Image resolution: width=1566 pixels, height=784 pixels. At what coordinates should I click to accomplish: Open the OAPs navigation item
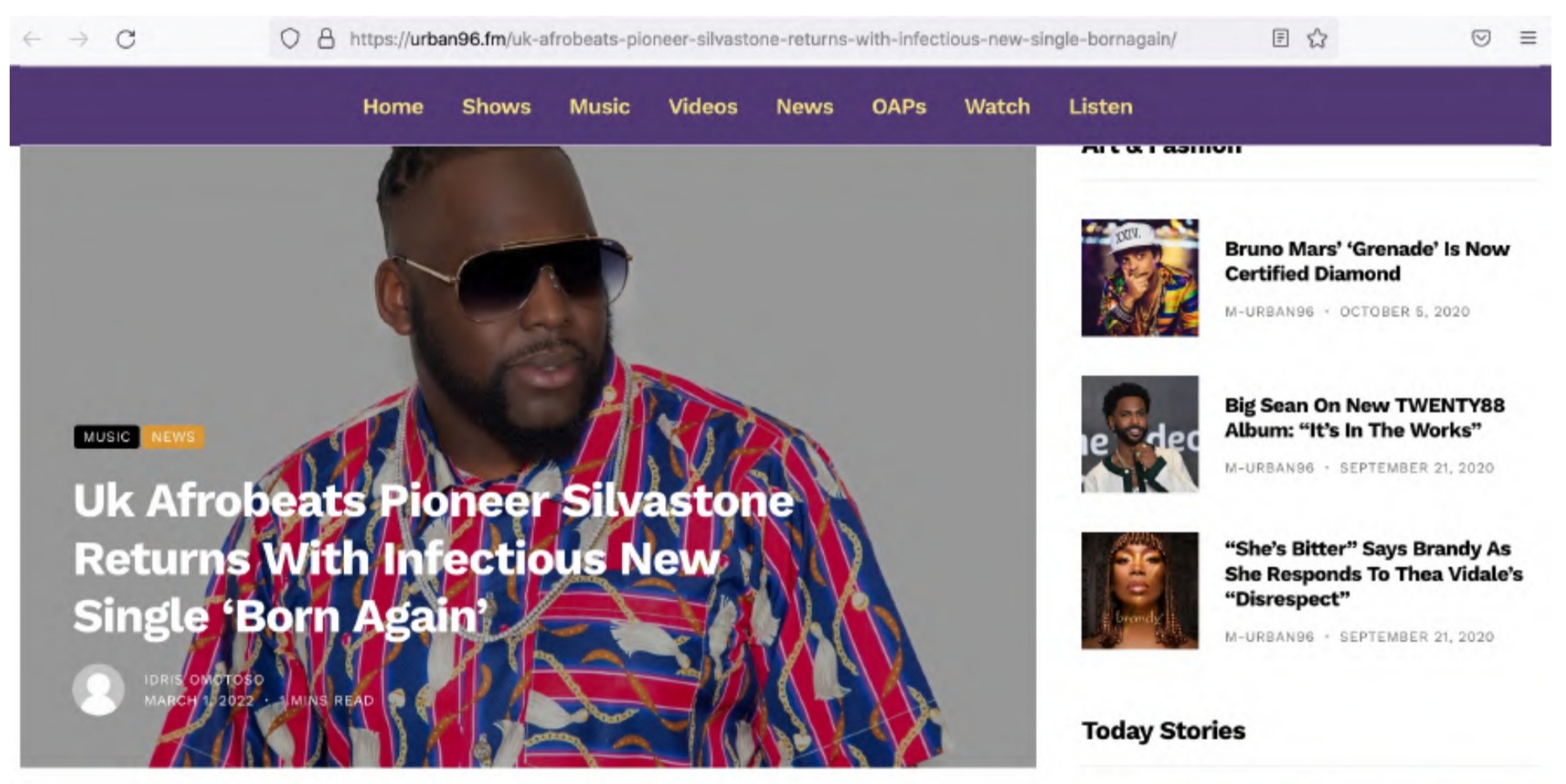click(898, 106)
